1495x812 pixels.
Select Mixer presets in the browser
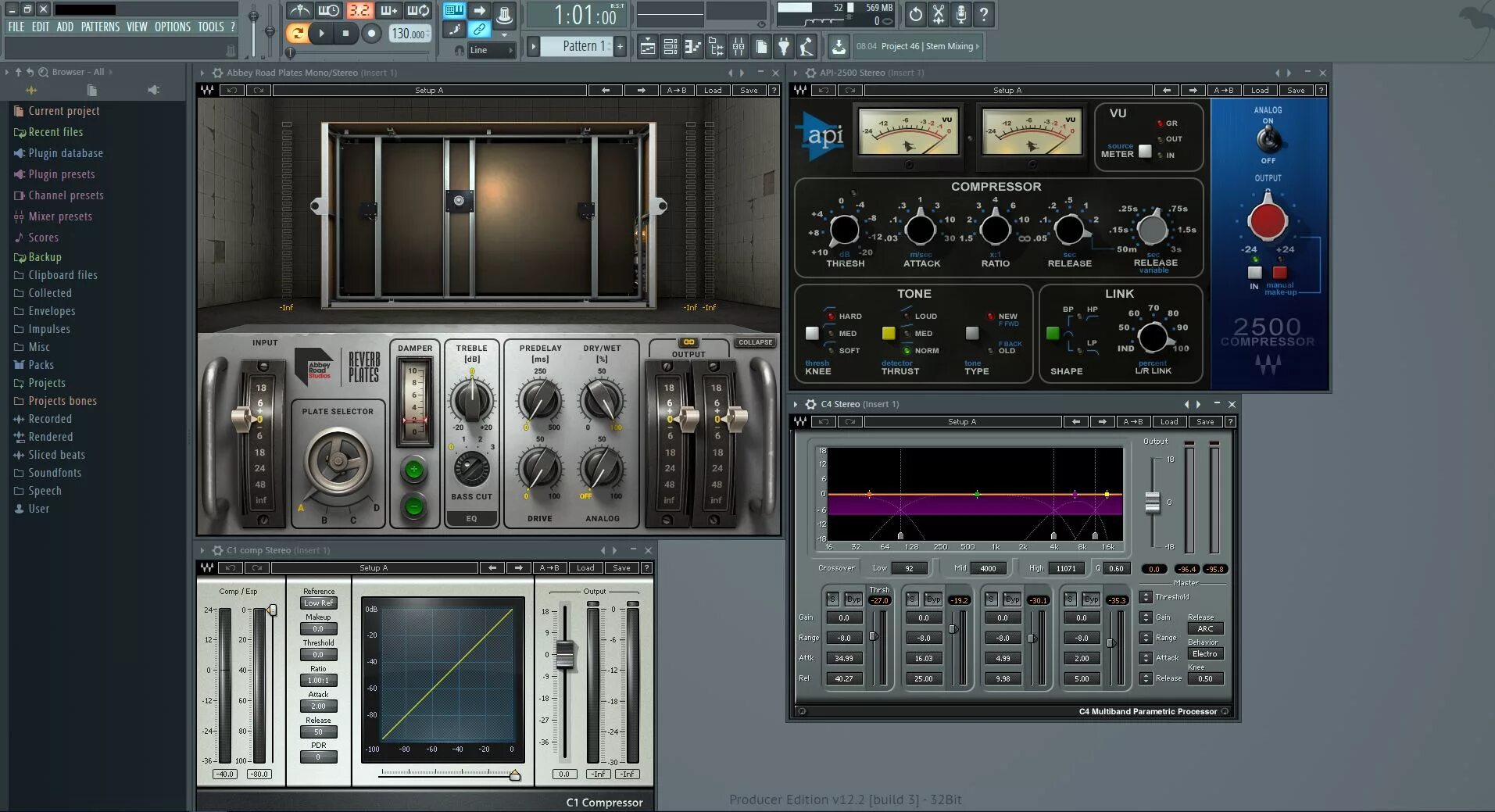pos(61,216)
